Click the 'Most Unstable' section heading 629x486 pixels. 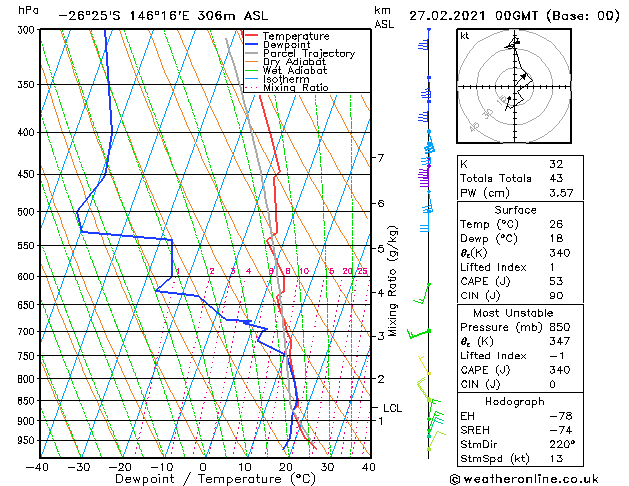[x=513, y=313]
